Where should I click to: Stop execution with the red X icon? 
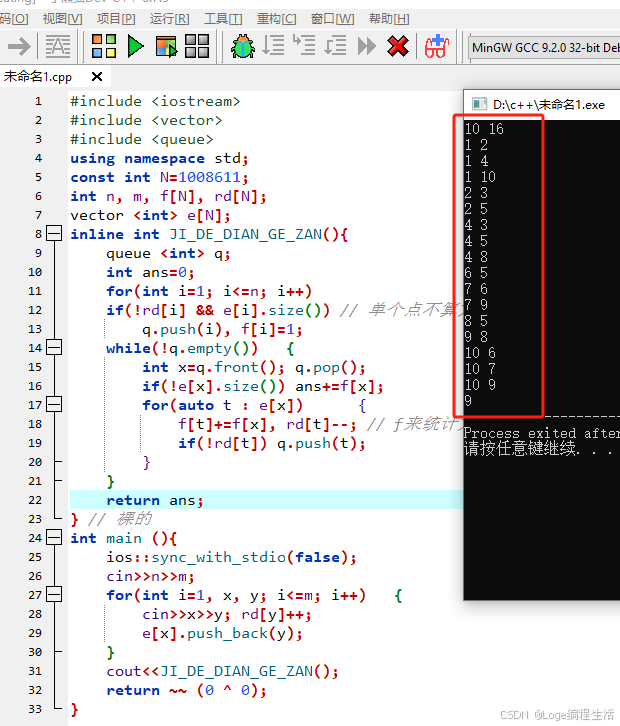[398, 46]
